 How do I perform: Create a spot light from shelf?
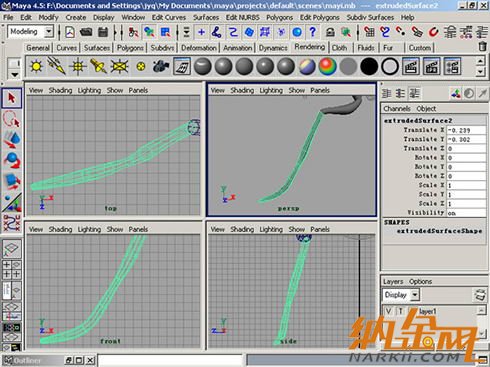98,66
